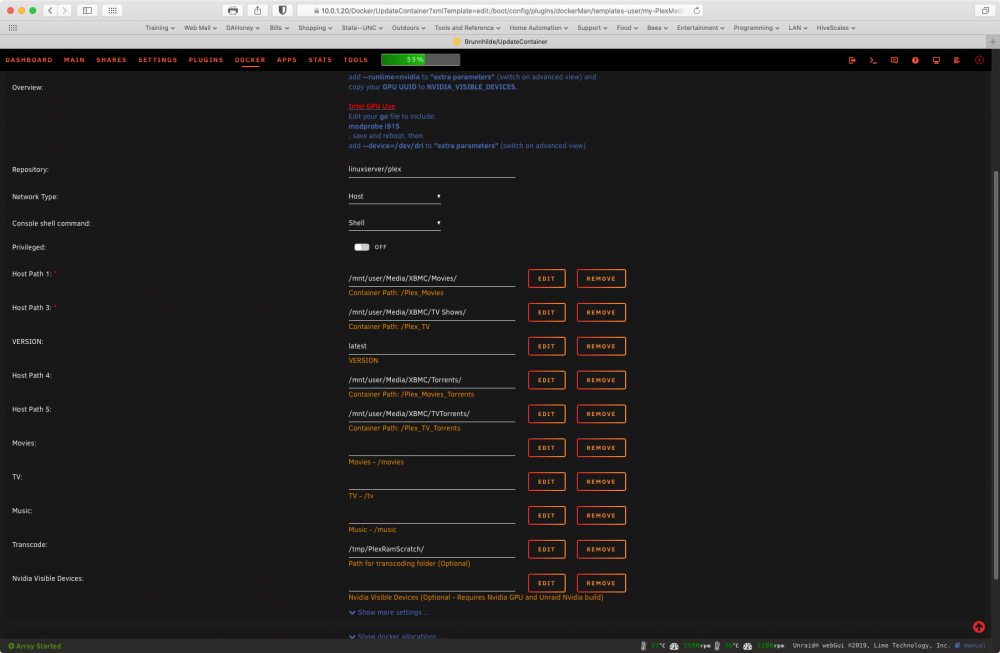Open the Stats tab

[320, 60]
